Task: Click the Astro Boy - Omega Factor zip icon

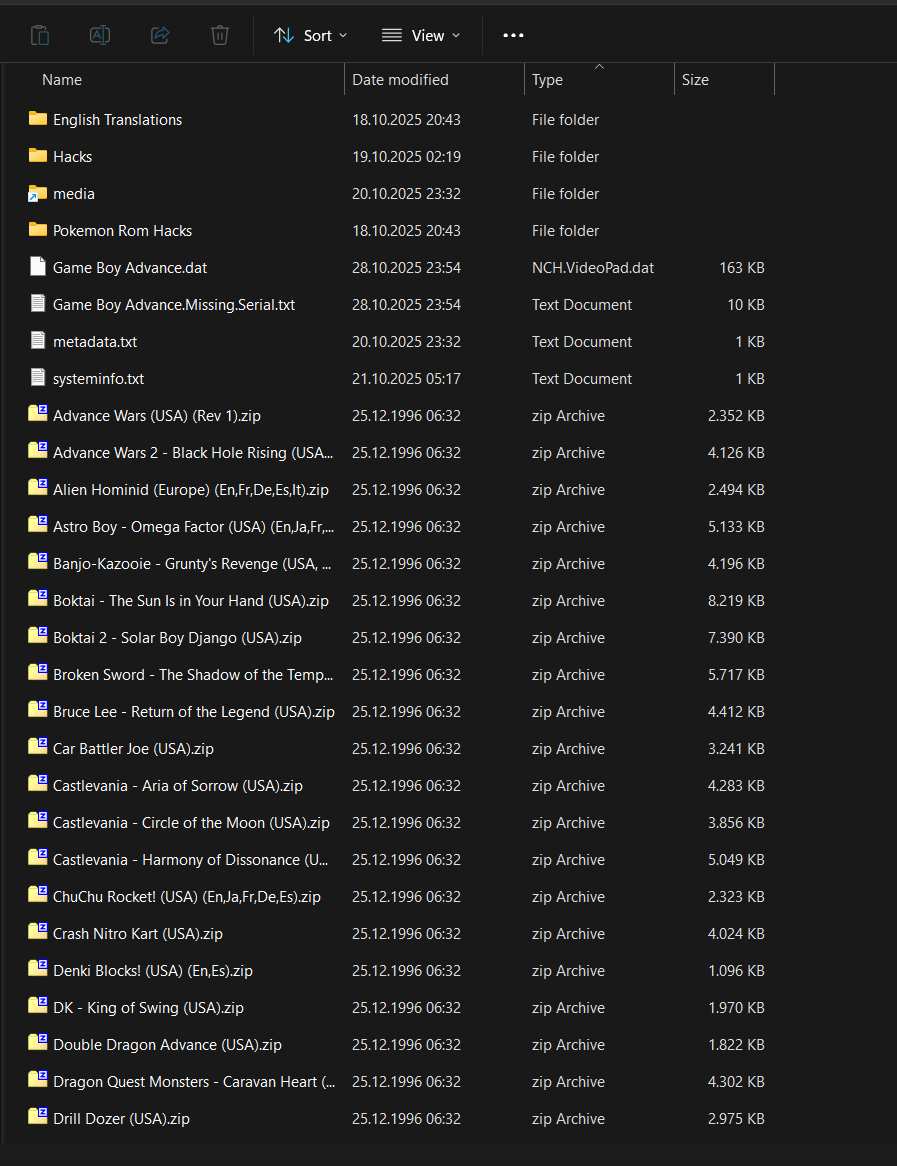Action: pos(38,526)
